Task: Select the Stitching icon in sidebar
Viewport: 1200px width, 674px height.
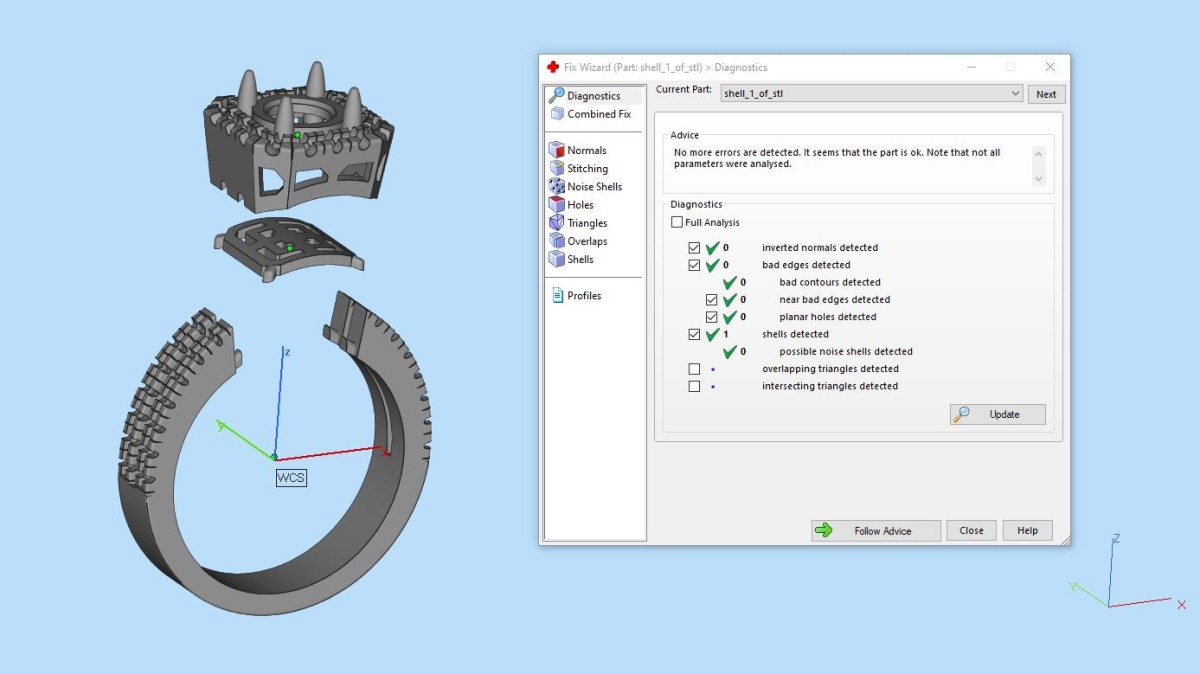Action: coord(557,168)
